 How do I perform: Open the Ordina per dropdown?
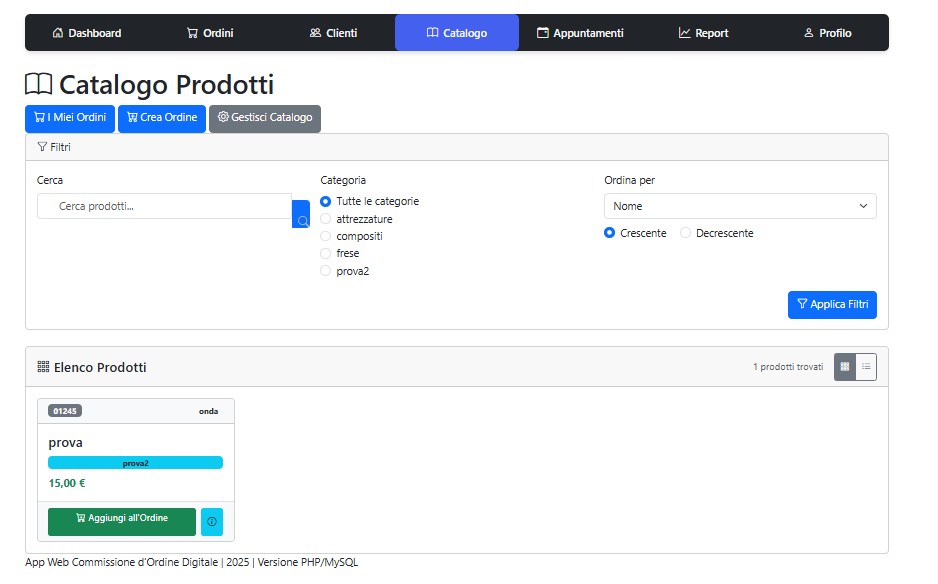tap(740, 206)
